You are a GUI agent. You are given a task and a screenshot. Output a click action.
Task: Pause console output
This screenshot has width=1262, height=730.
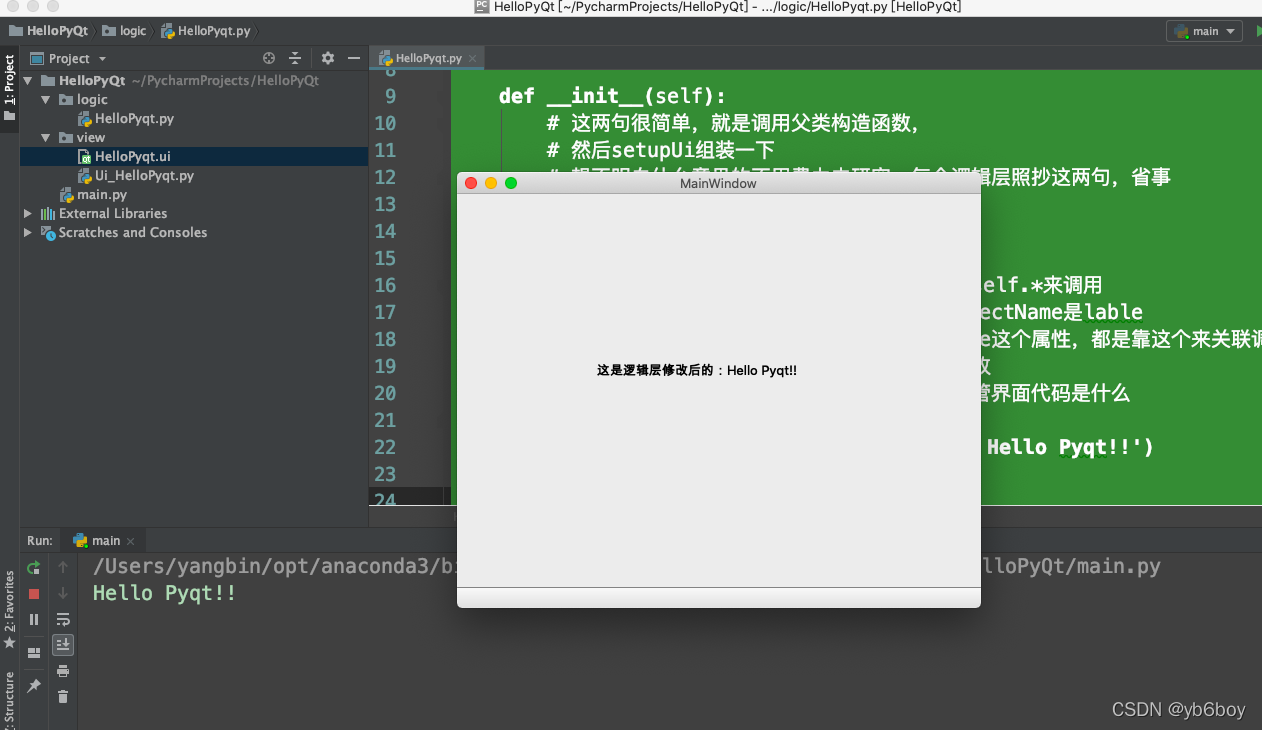click(33, 619)
